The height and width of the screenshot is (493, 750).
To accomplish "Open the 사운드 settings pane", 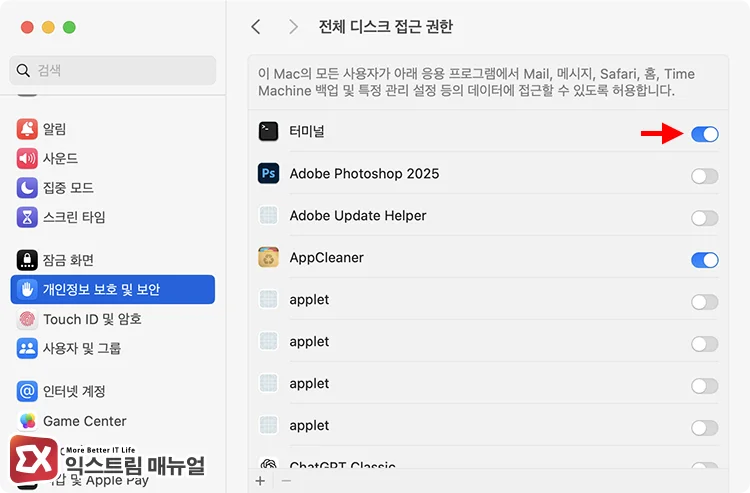I will click(112, 158).
